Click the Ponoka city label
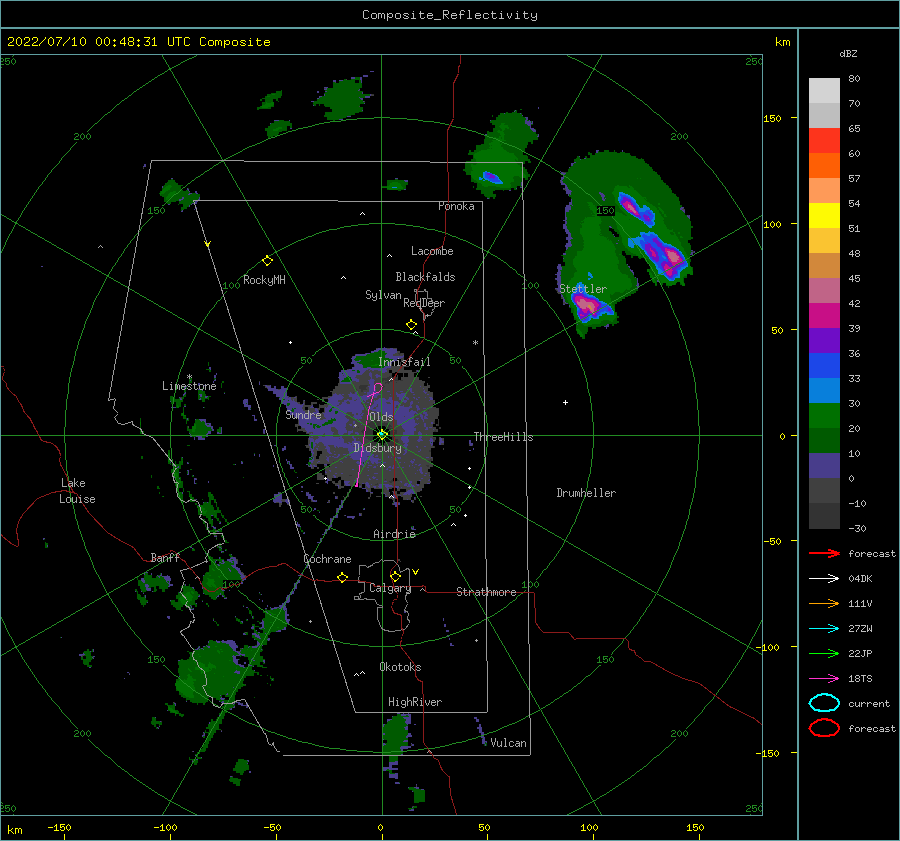Viewport: 900px width, 841px height. tap(456, 206)
